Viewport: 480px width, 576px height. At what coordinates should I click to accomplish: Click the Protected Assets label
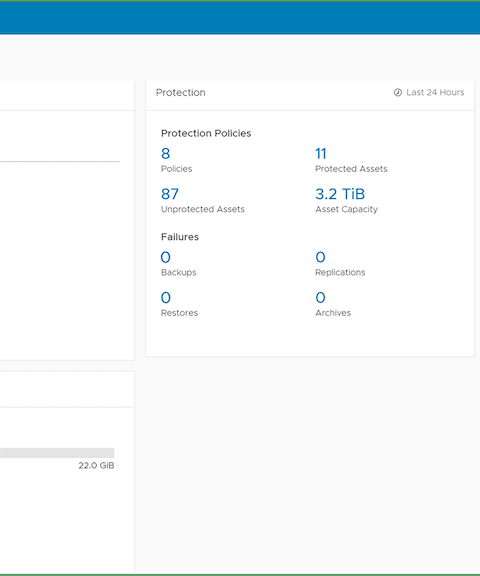point(351,169)
